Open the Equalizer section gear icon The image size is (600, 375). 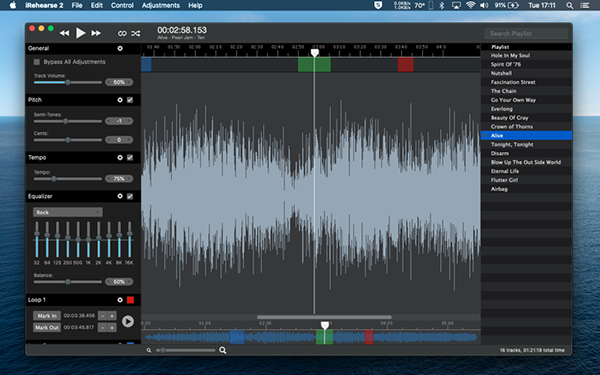(120, 196)
